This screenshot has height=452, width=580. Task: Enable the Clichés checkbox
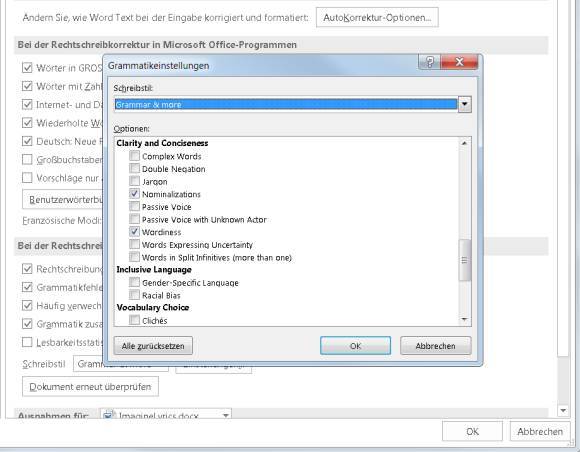click(x=135, y=320)
